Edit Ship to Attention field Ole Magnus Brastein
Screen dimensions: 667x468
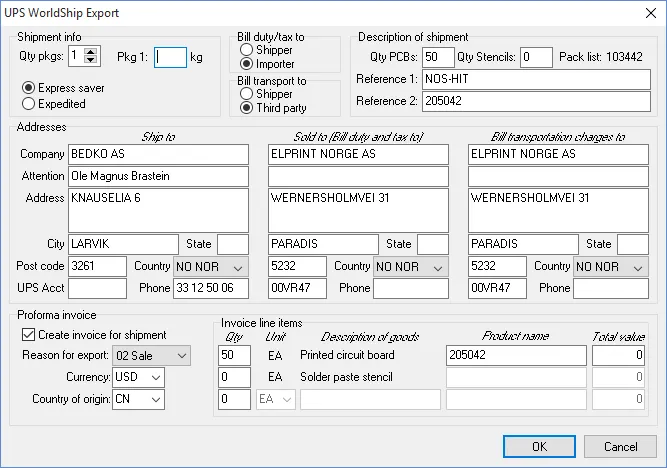(x=158, y=177)
